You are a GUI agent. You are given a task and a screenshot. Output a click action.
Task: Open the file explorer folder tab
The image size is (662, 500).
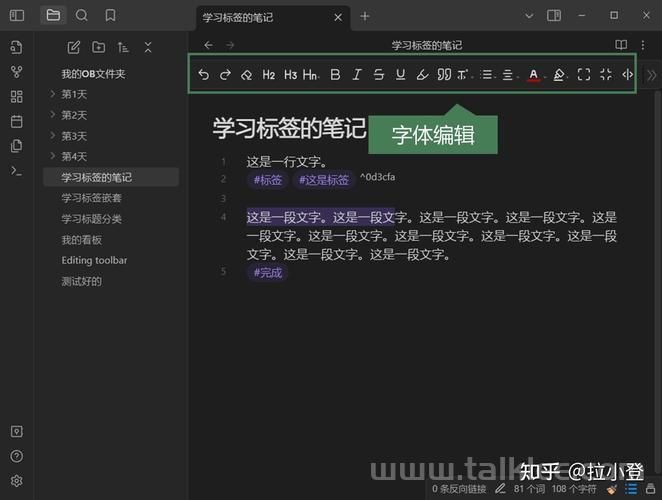pos(53,16)
